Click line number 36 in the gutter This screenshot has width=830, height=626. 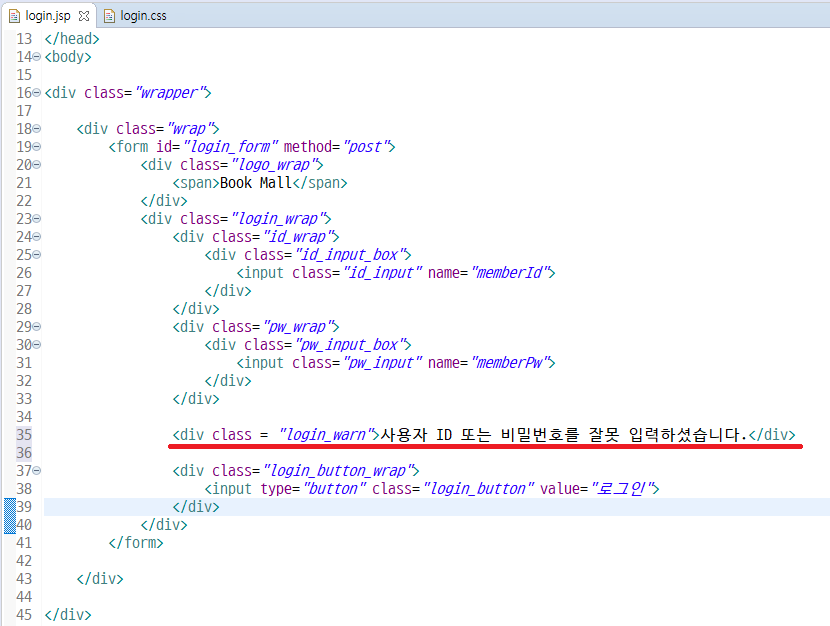[x=24, y=453]
